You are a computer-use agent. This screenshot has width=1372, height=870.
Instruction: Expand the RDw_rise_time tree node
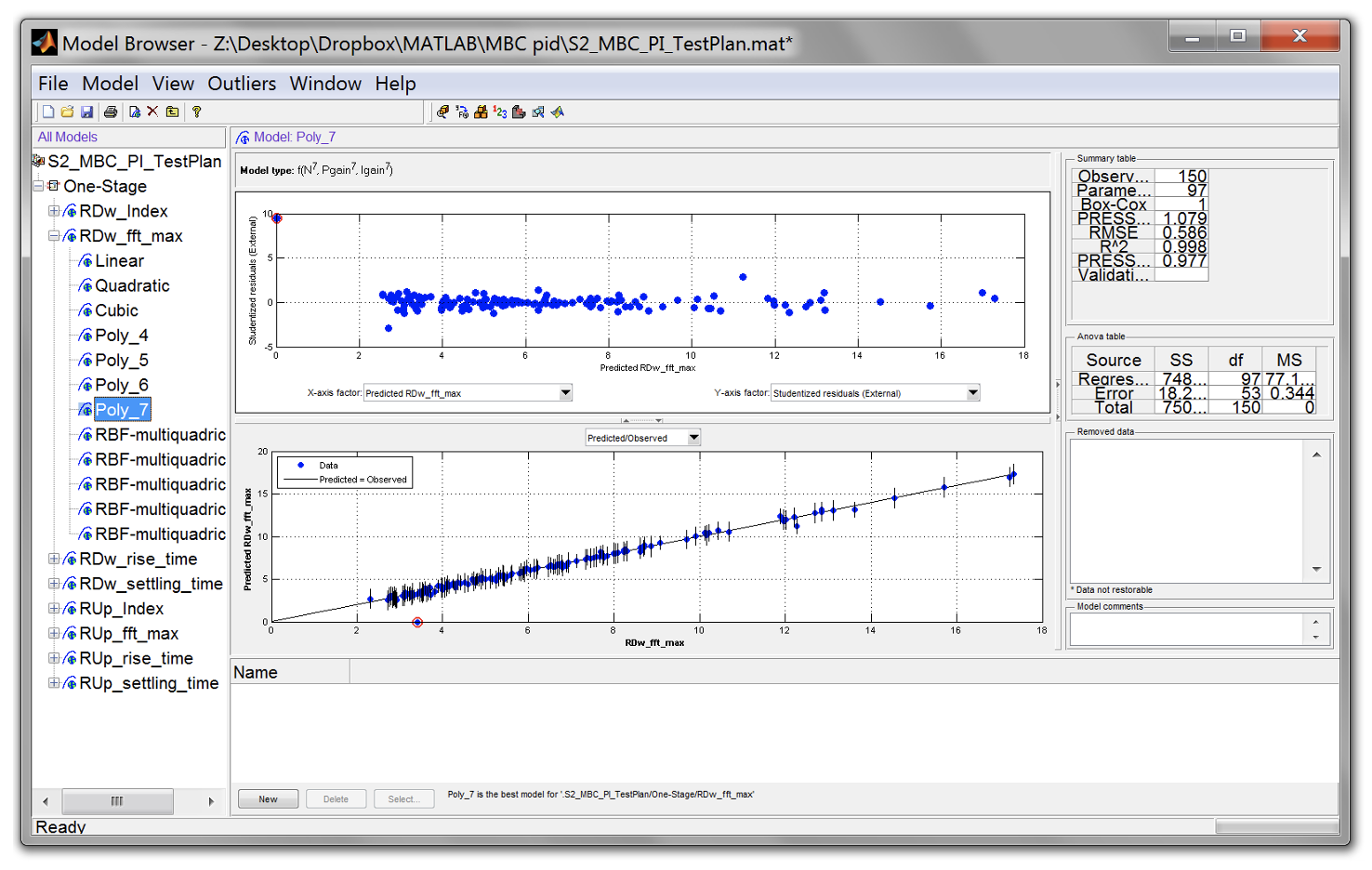[x=54, y=559]
